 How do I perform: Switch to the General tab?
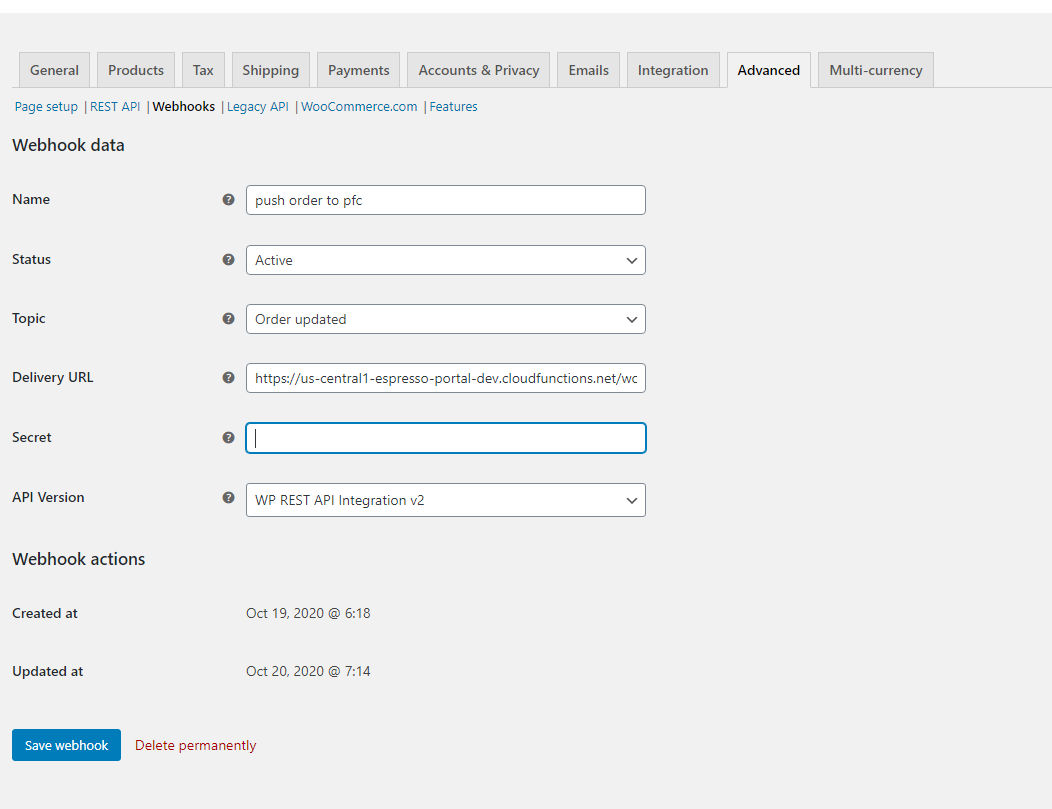pos(53,70)
